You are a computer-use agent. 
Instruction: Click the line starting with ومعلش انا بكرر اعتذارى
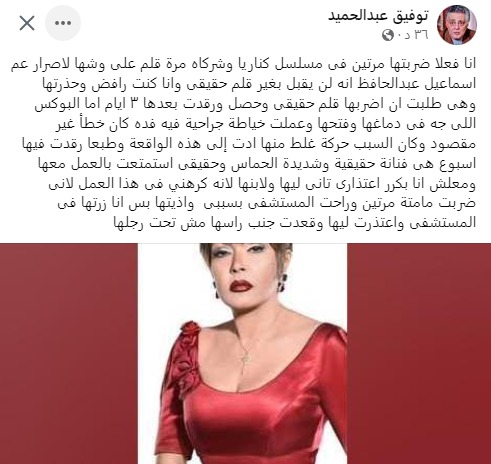coord(262,183)
